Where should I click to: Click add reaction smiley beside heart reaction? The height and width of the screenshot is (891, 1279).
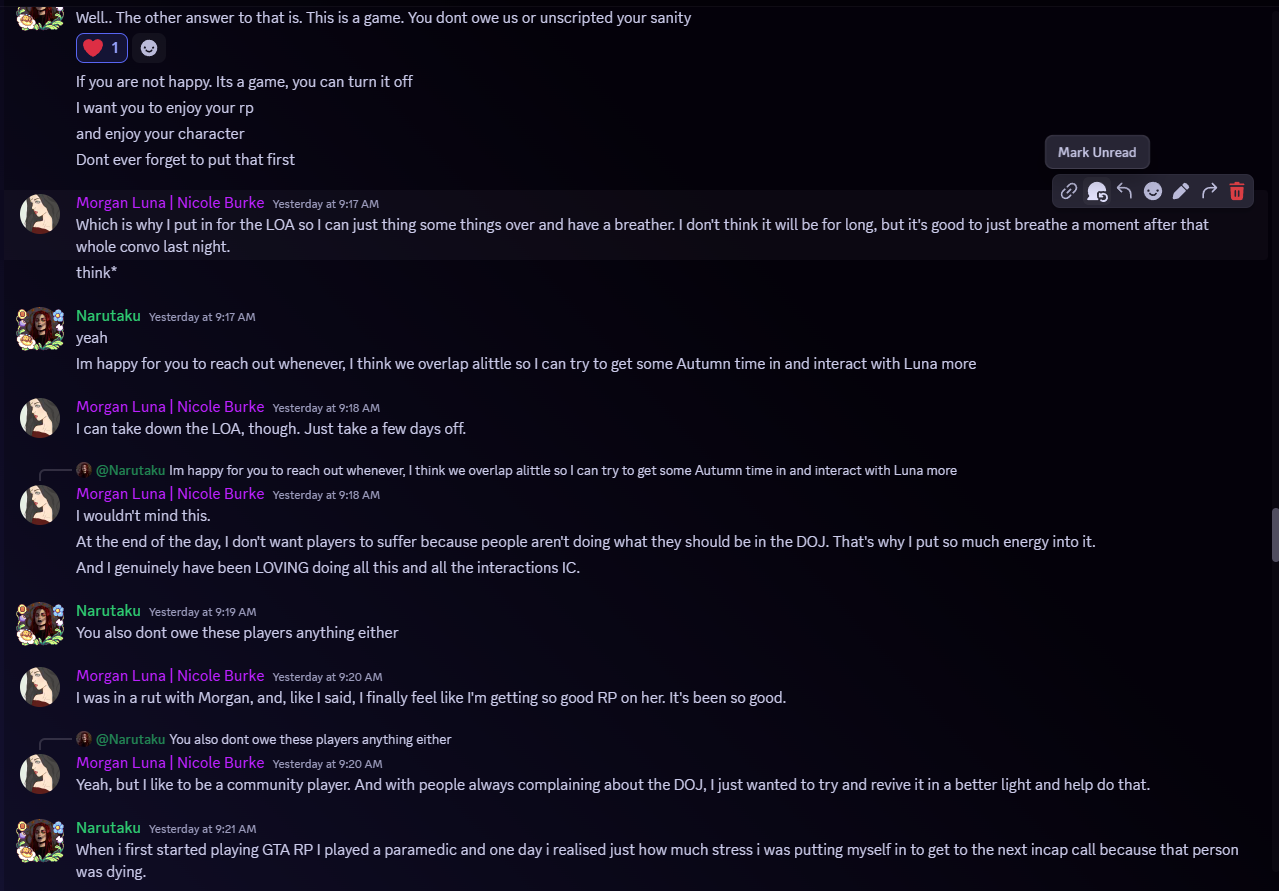(x=149, y=48)
